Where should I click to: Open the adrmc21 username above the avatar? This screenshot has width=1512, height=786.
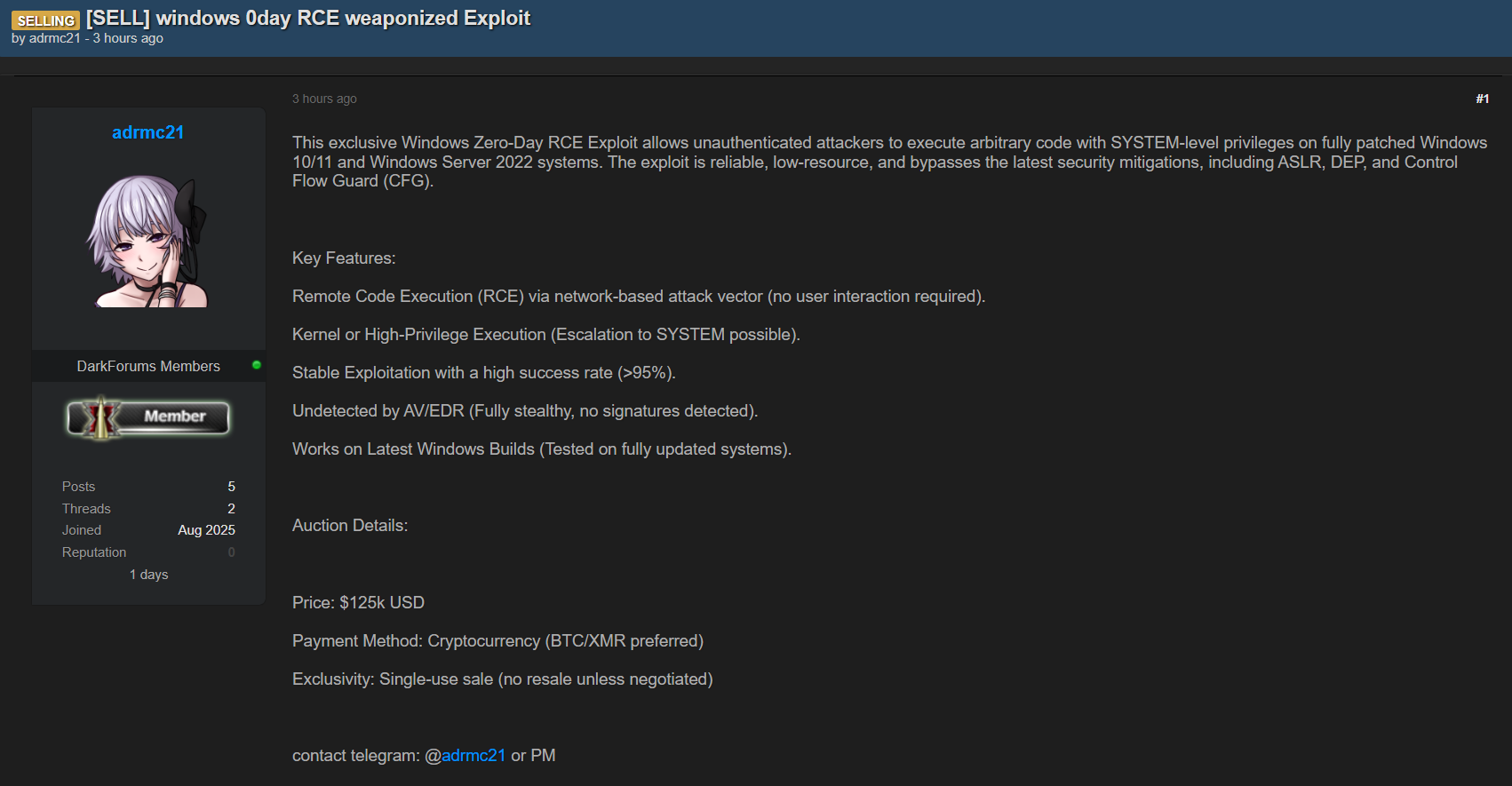pos(147,132)
